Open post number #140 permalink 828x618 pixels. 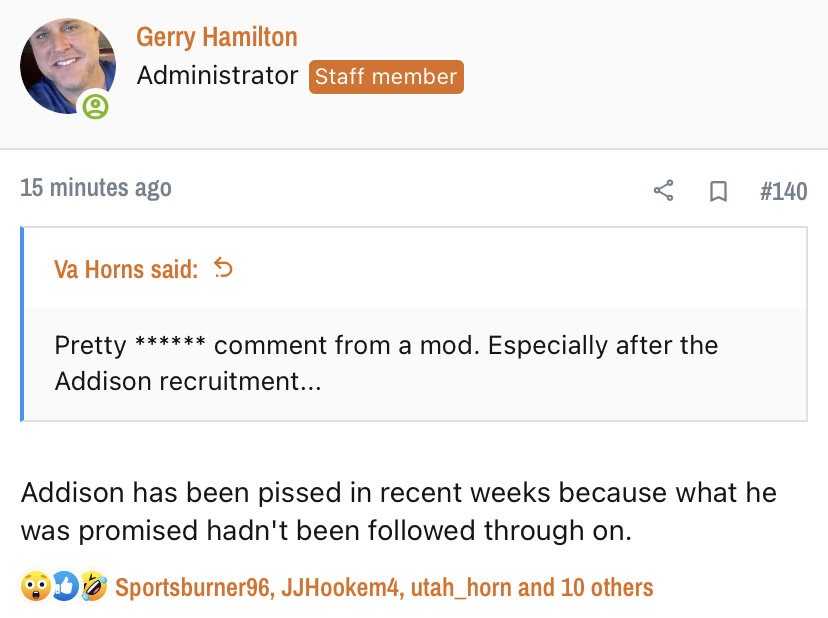tap(783, 190)
